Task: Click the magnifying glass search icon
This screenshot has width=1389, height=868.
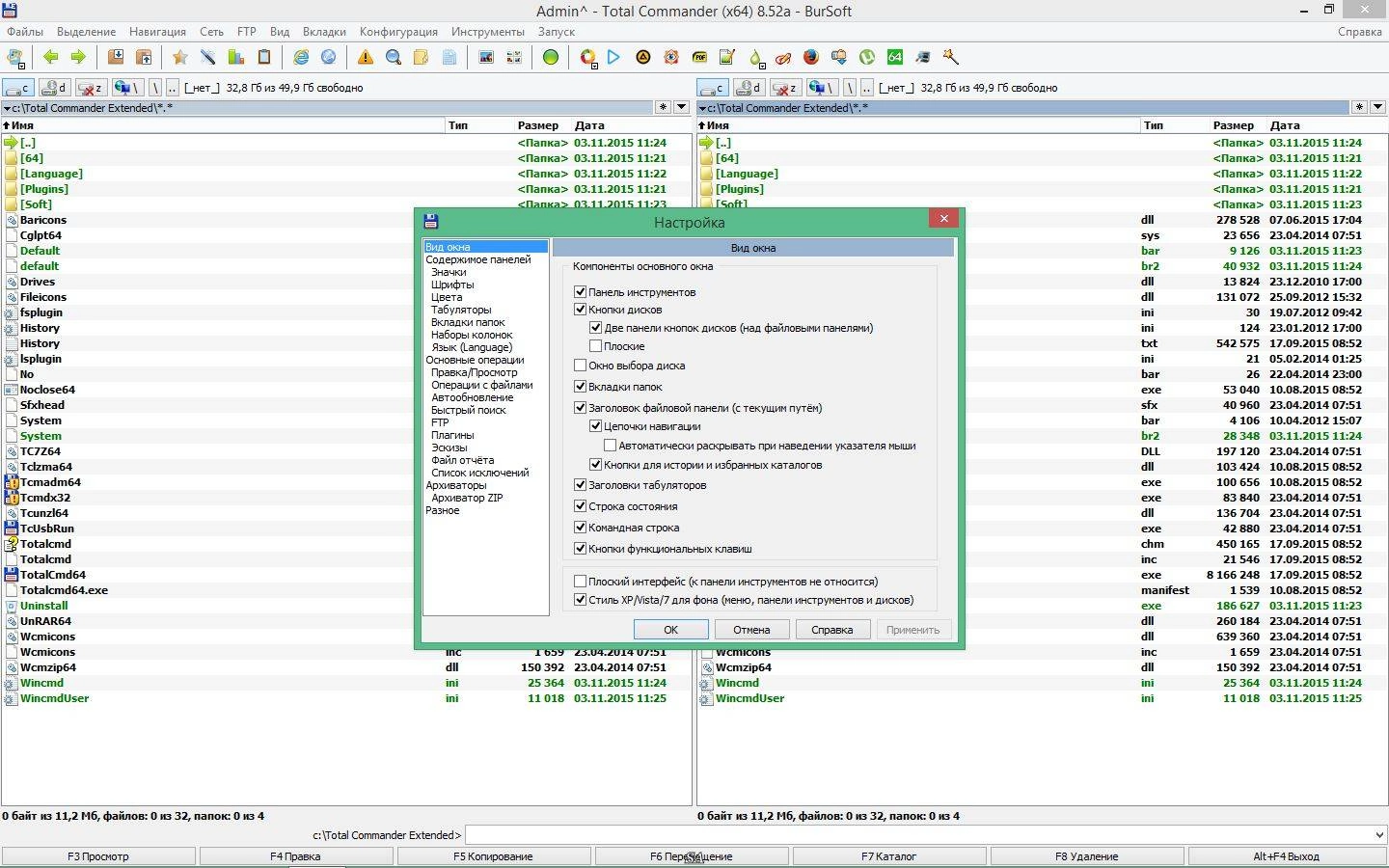Action: (394, 57)
